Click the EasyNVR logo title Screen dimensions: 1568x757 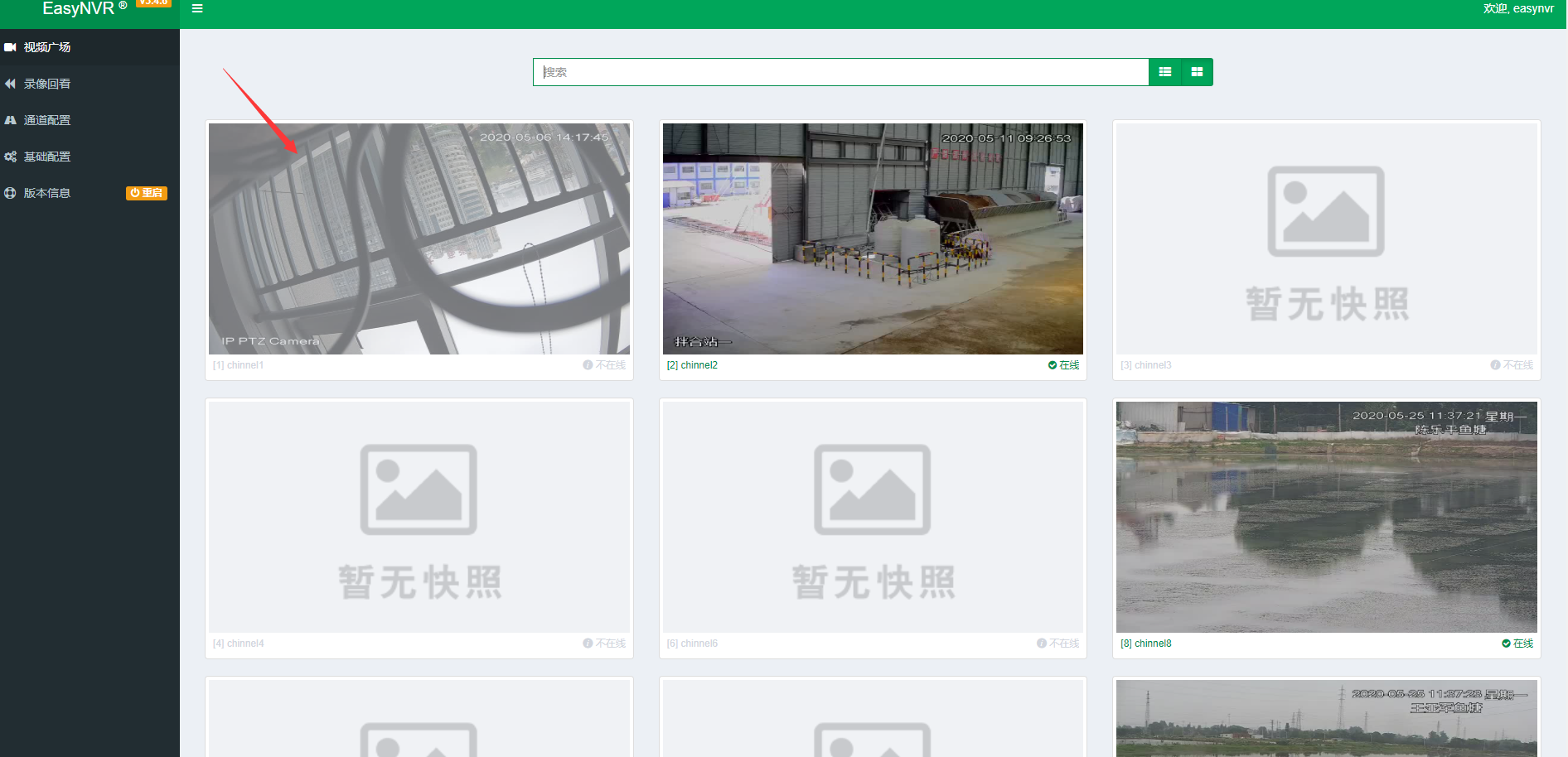click(78, 8)
